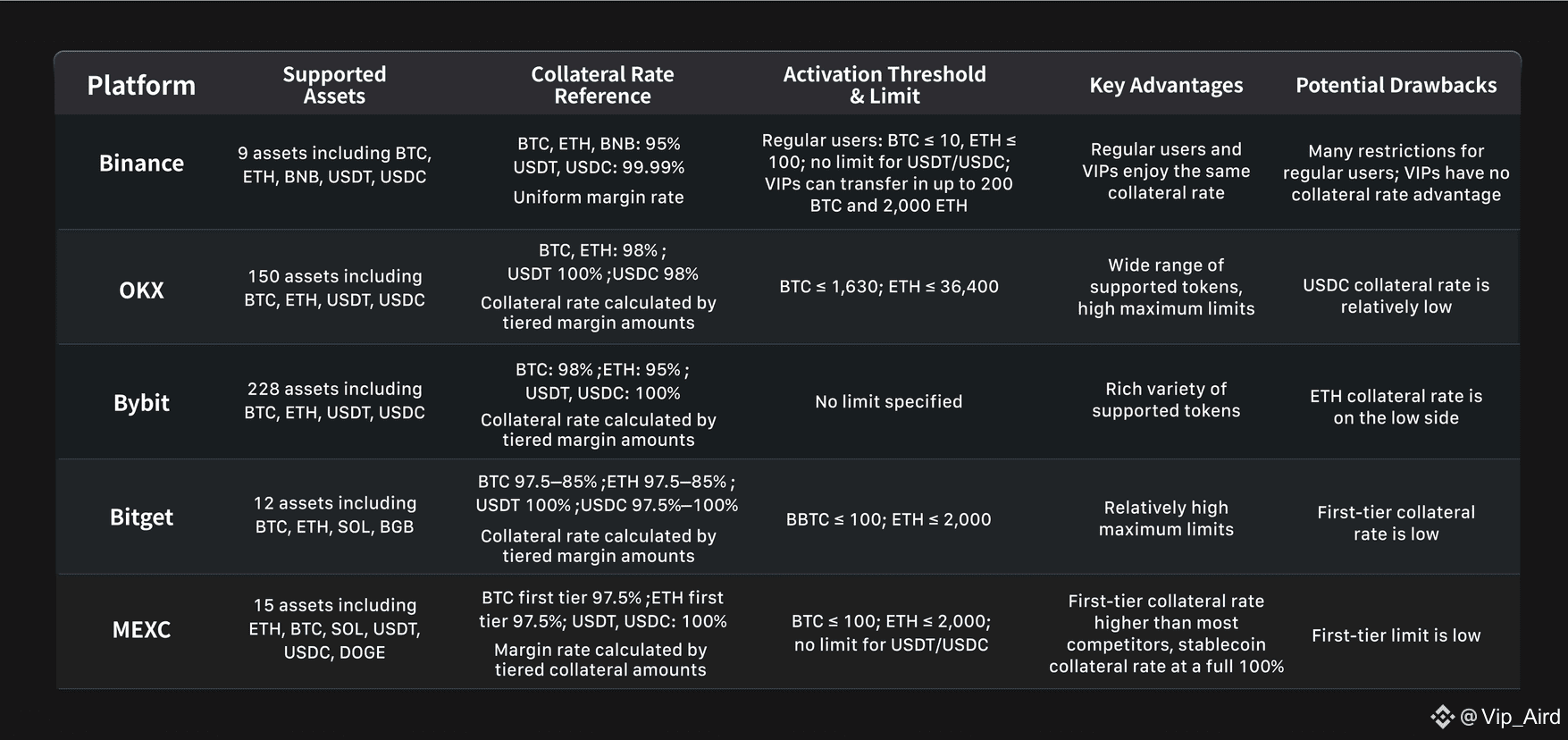This screenshot has width=1568, height=740.
Task: Click the OKX platform row label
Action: (x=141, y=290)
